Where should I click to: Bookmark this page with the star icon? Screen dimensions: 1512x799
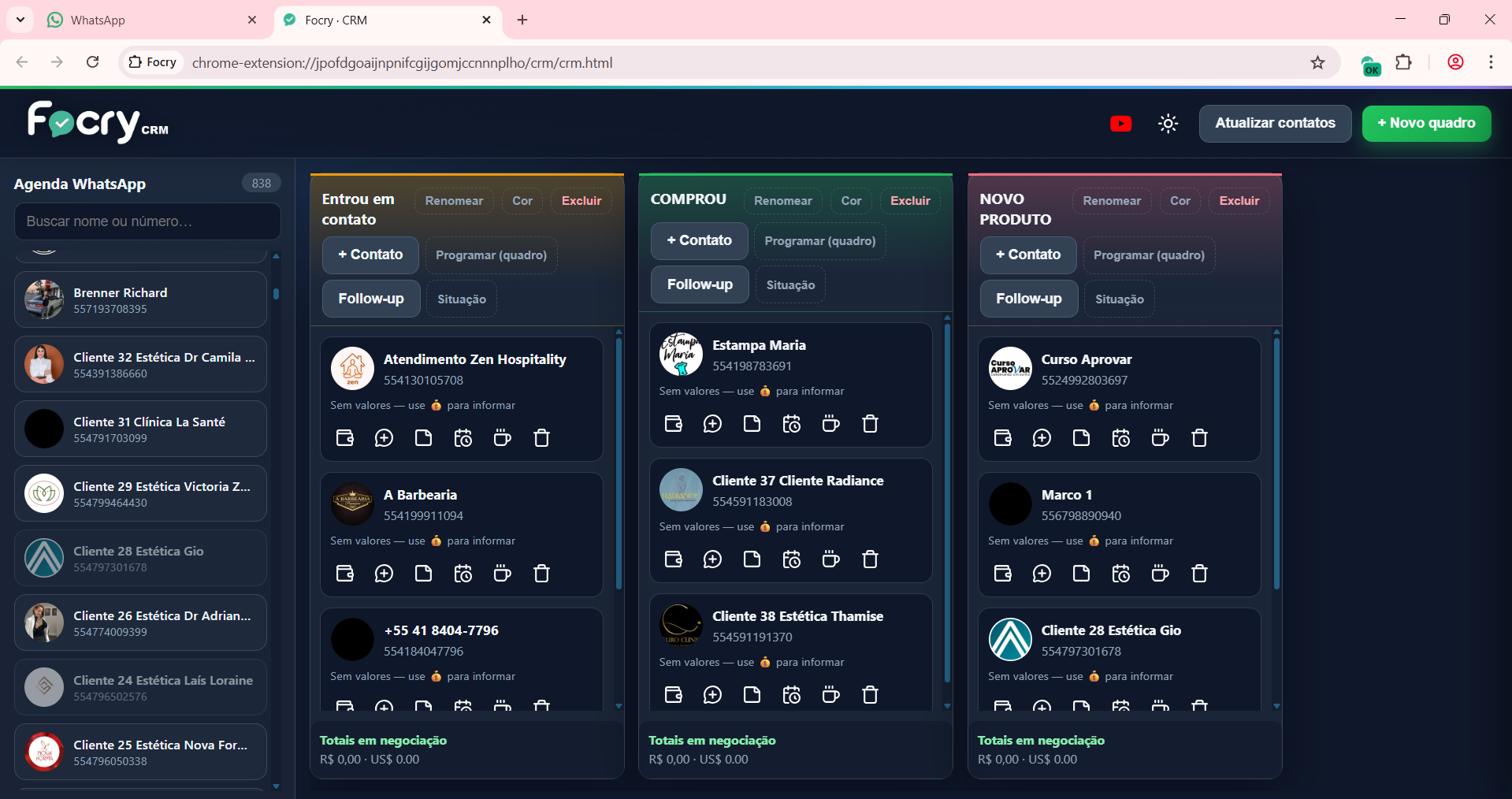click(1317, 63)
